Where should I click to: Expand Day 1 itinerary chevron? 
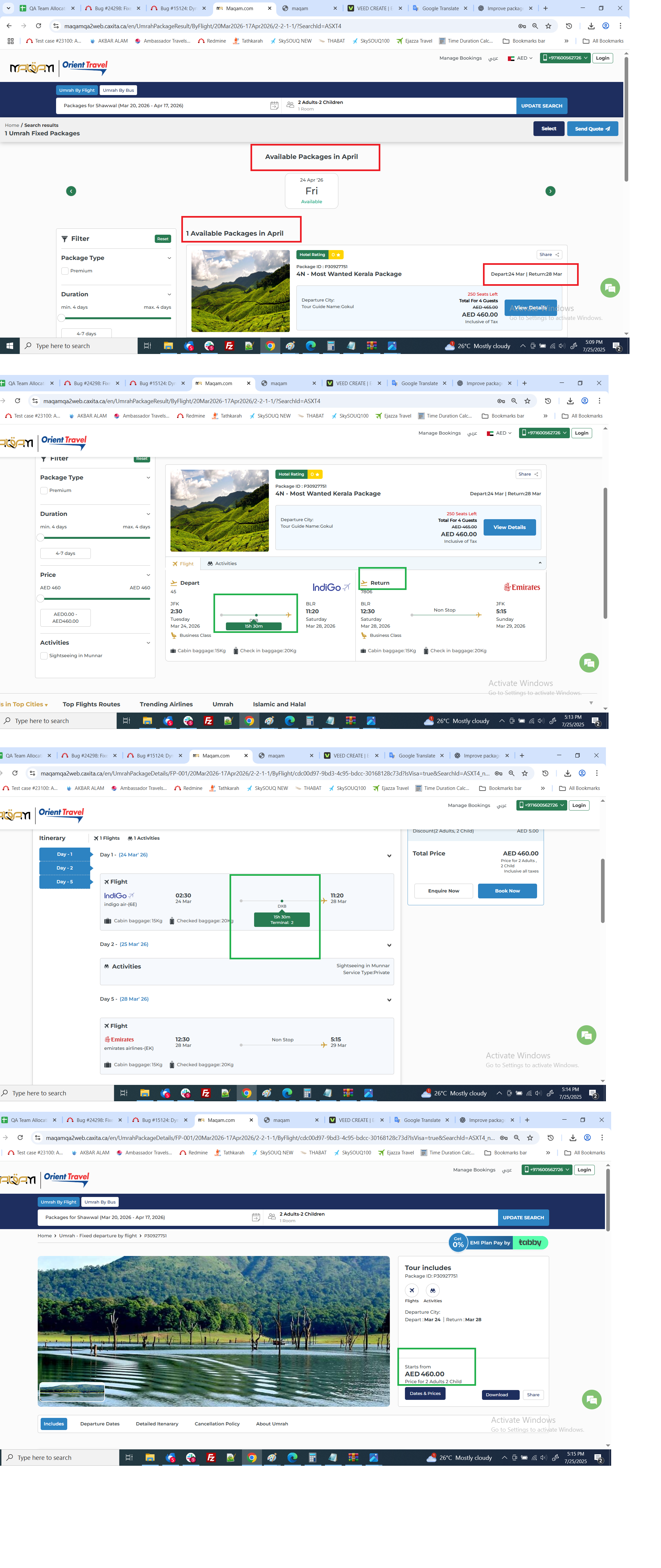(389, 856)
